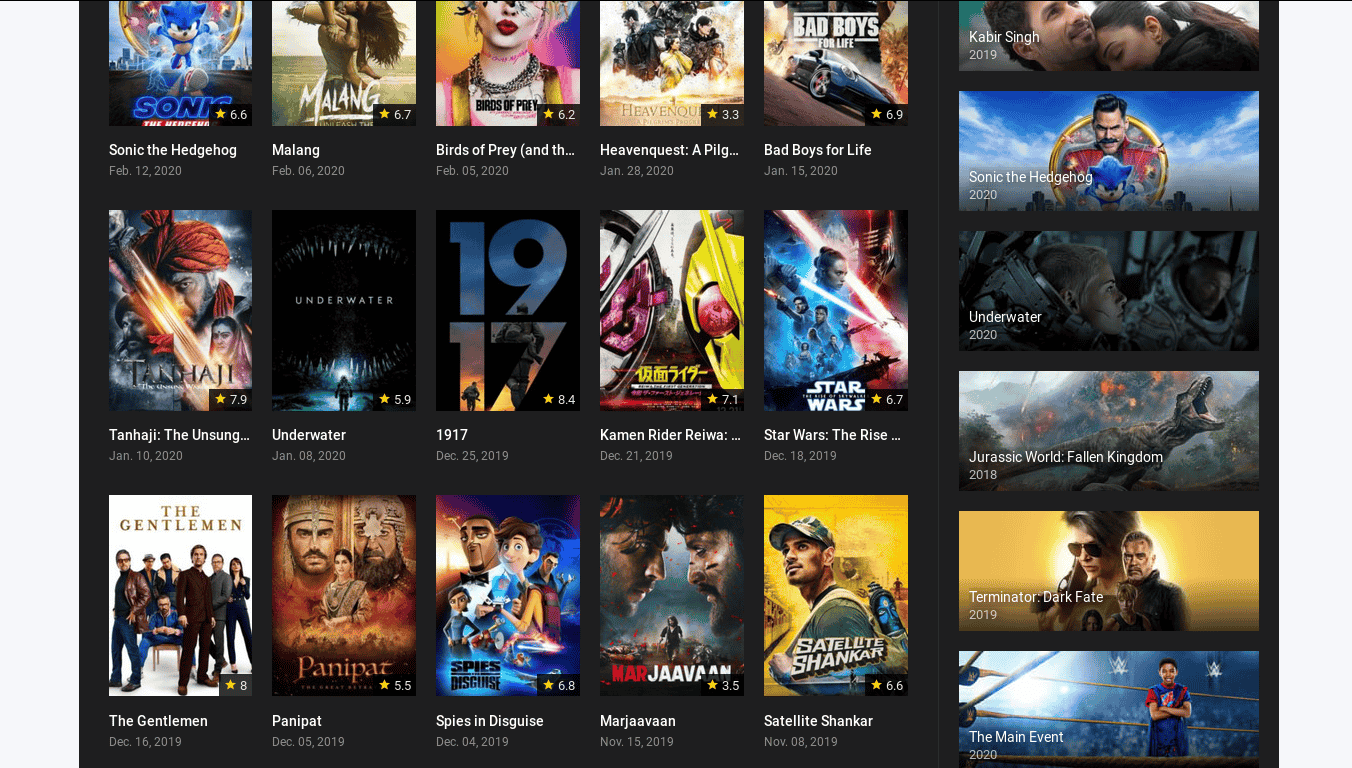The width and height of the screenshot is (1352, 768).
Task: Click the 6.8 star rating badge
Action: (x=559, y=685)
